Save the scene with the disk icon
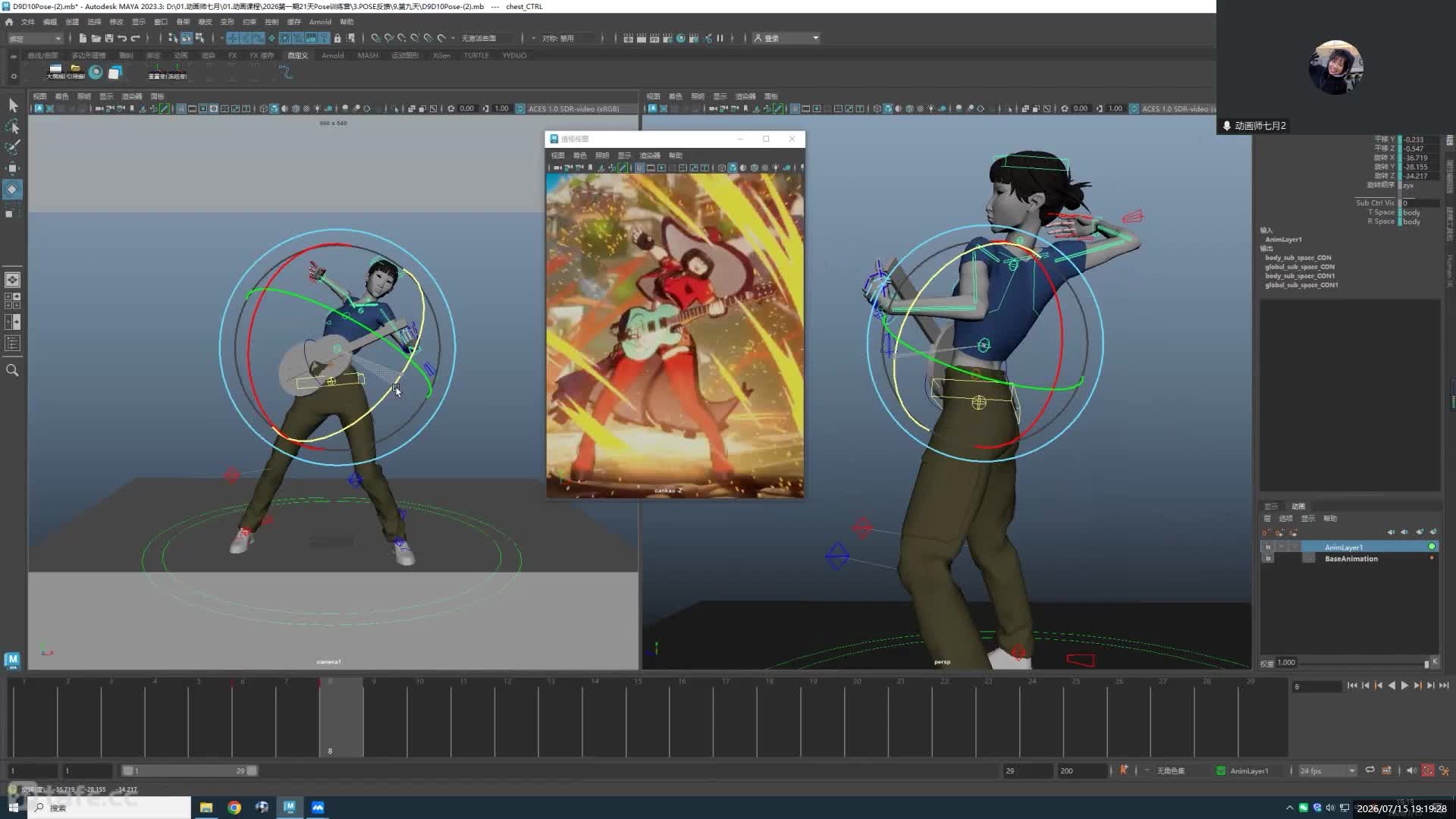 pyautogui.click(x=109, y=38)
